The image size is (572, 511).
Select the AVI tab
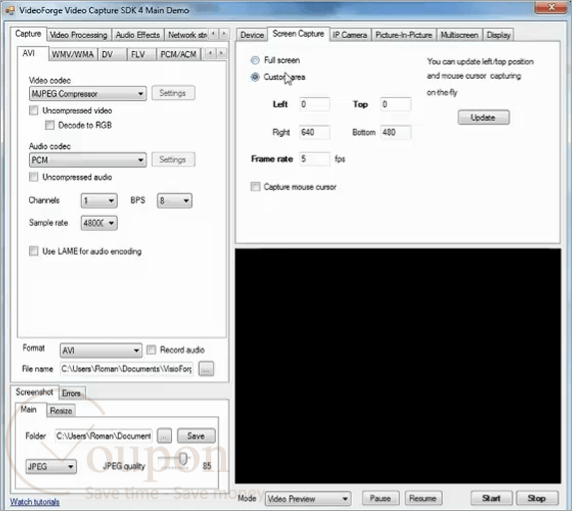click(x=32, y=54)
